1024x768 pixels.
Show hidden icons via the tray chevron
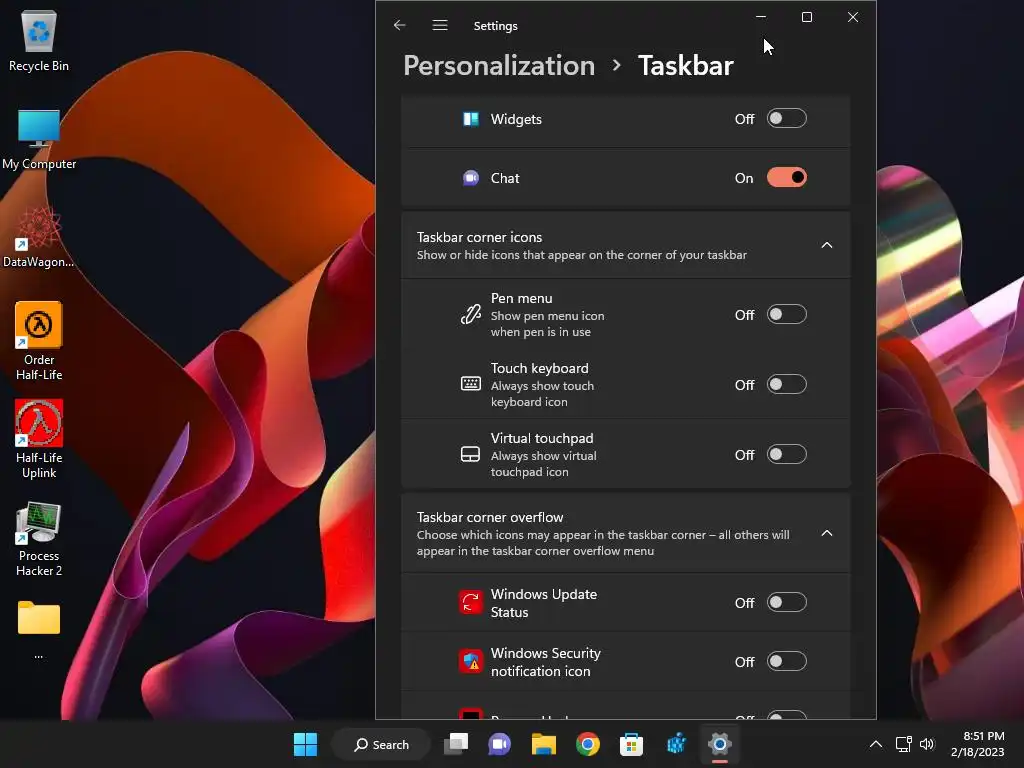pyautogui.click(x=876, y=744)
